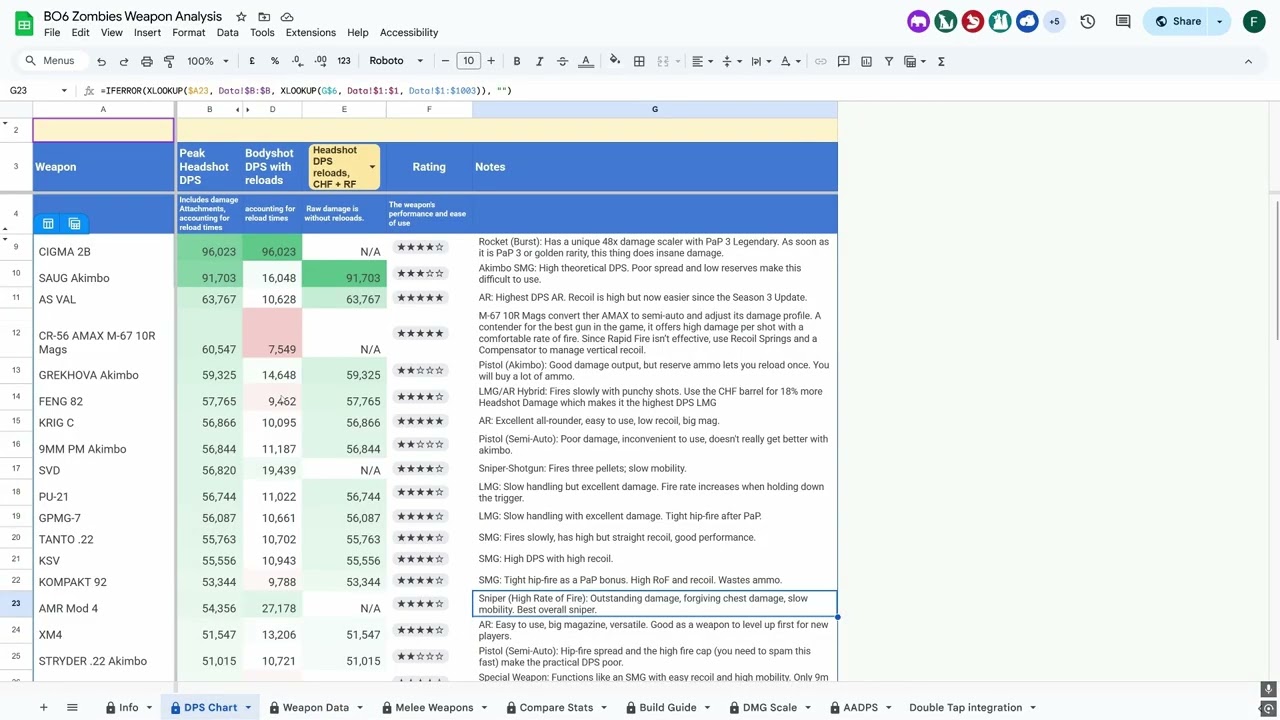This screenshot has height=720, width=1280.
Task: Open the Format menu
Action: click(188, 32)
